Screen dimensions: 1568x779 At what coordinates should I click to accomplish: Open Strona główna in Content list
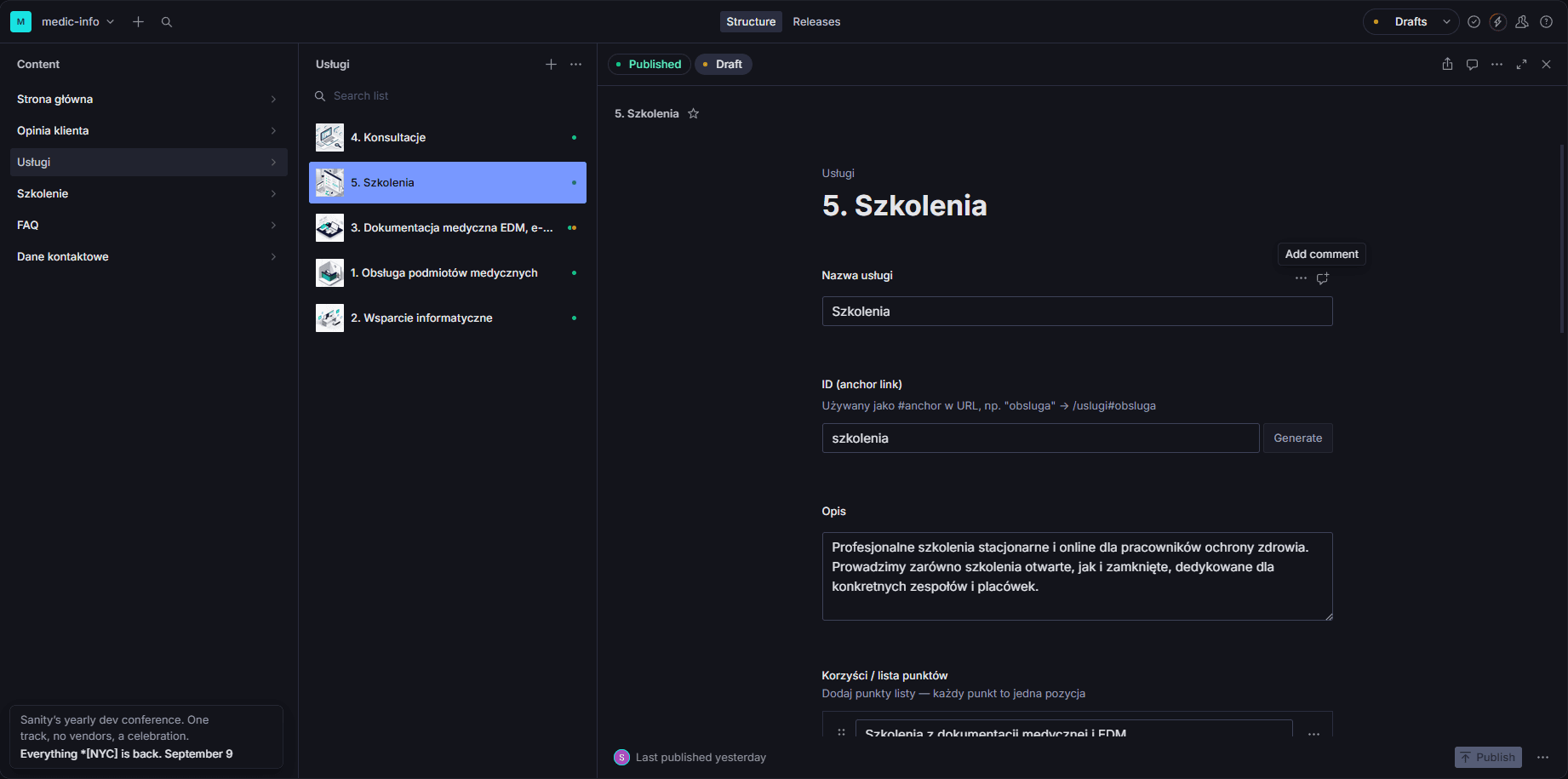tap(149, 99)
